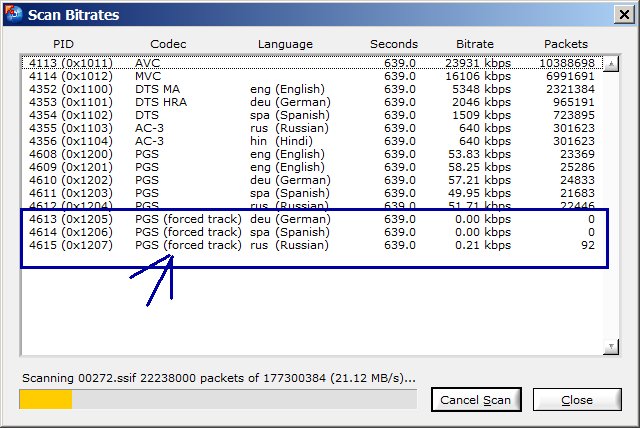Select the 4610 (0x1202) PGS German row
640x428 pixels.
click(x=312, y=180)
